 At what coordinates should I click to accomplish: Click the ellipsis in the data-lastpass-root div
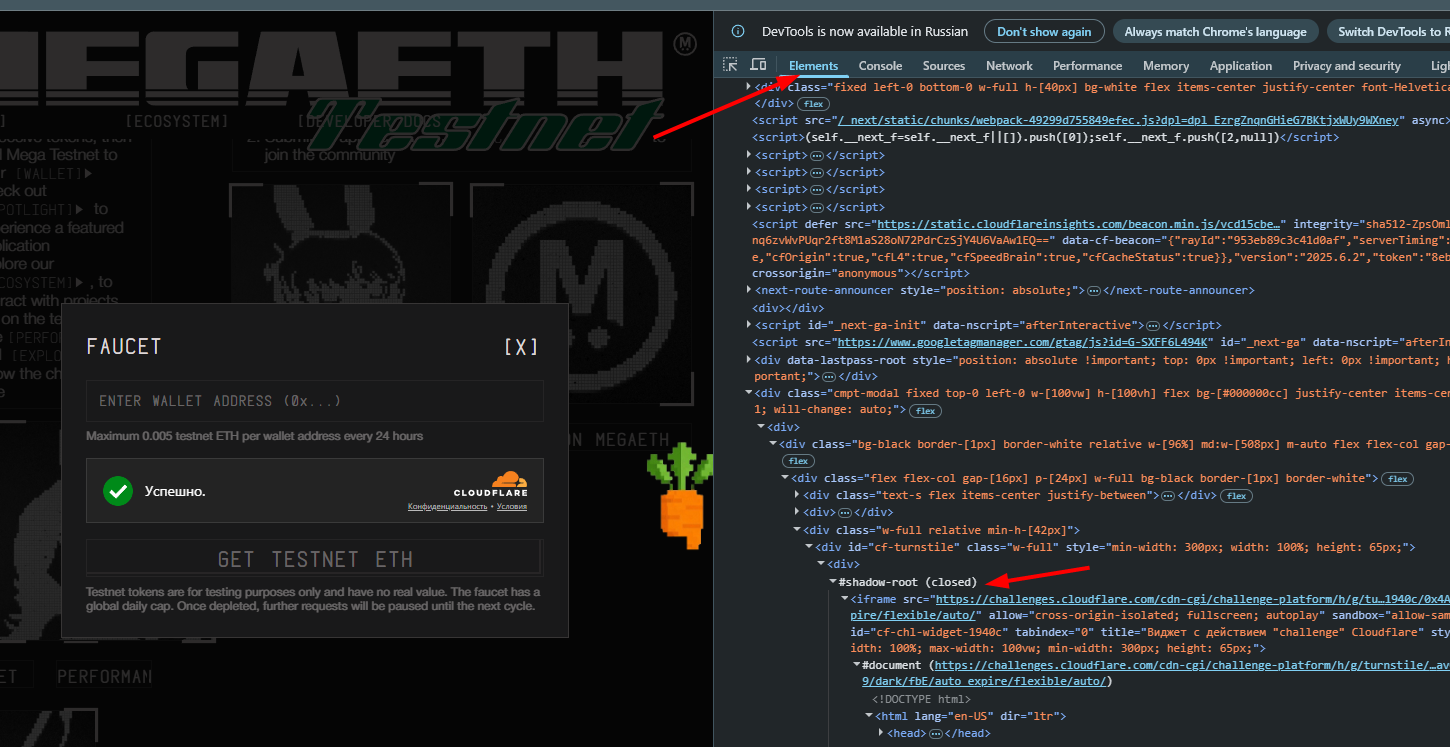(830, 376)
